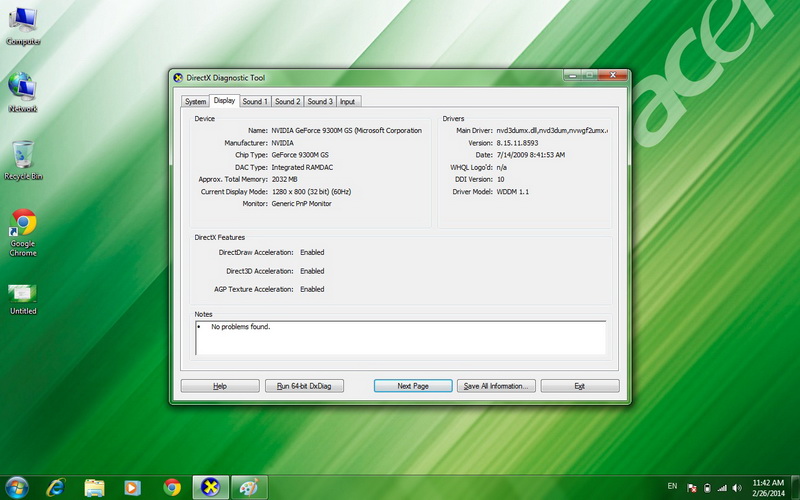Click driver date 7/14/2009 value

coord(531,155)
